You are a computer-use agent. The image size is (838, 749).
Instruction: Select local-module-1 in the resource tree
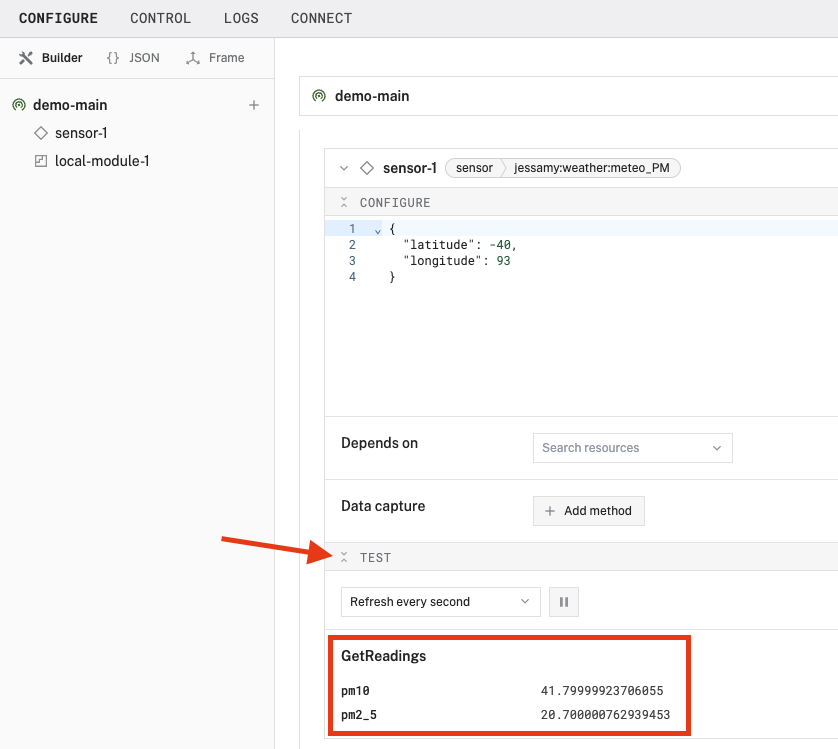tap(102, 161)
